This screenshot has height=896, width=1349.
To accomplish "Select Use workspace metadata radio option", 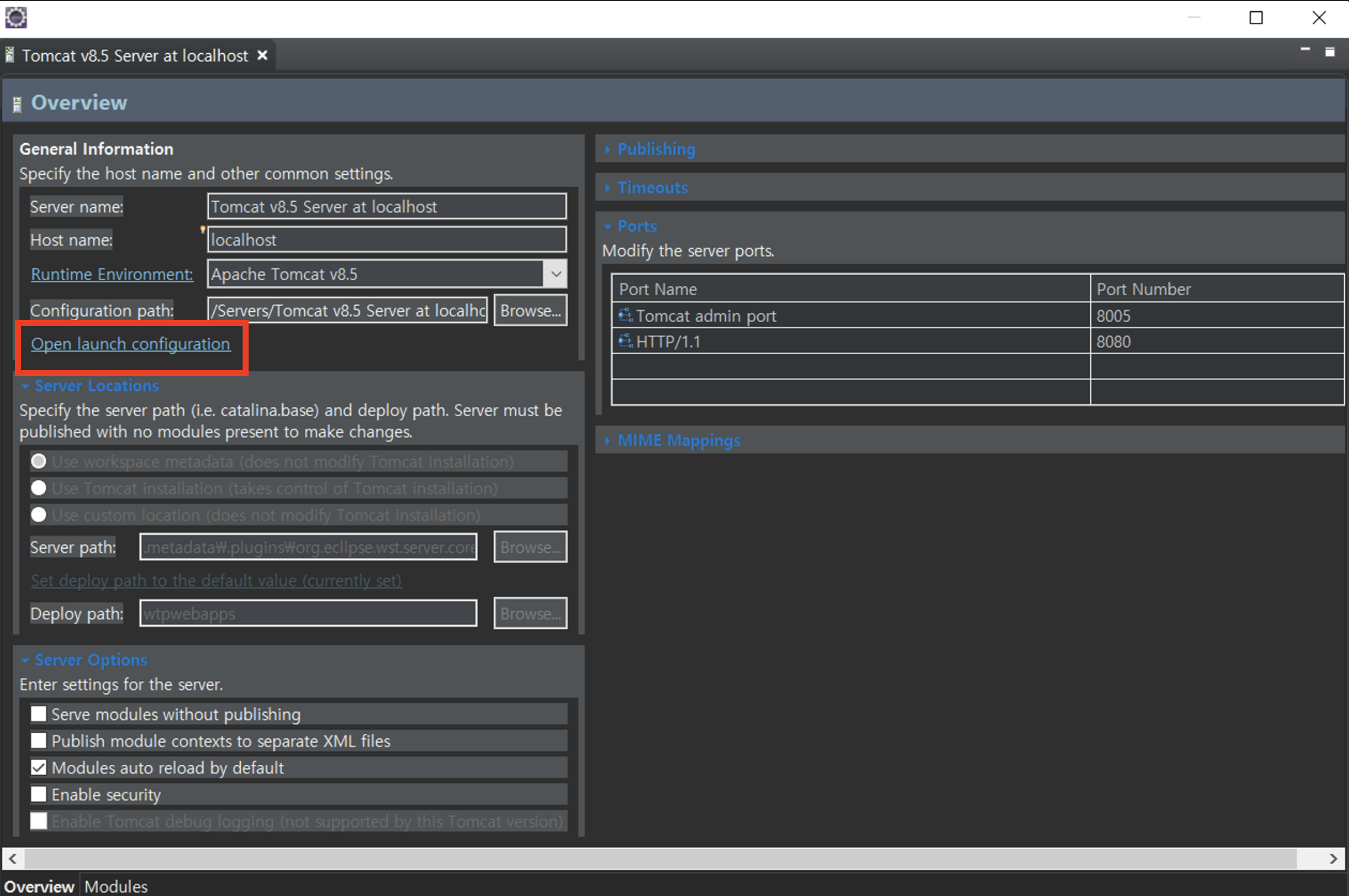I will (x=39, y=461).
